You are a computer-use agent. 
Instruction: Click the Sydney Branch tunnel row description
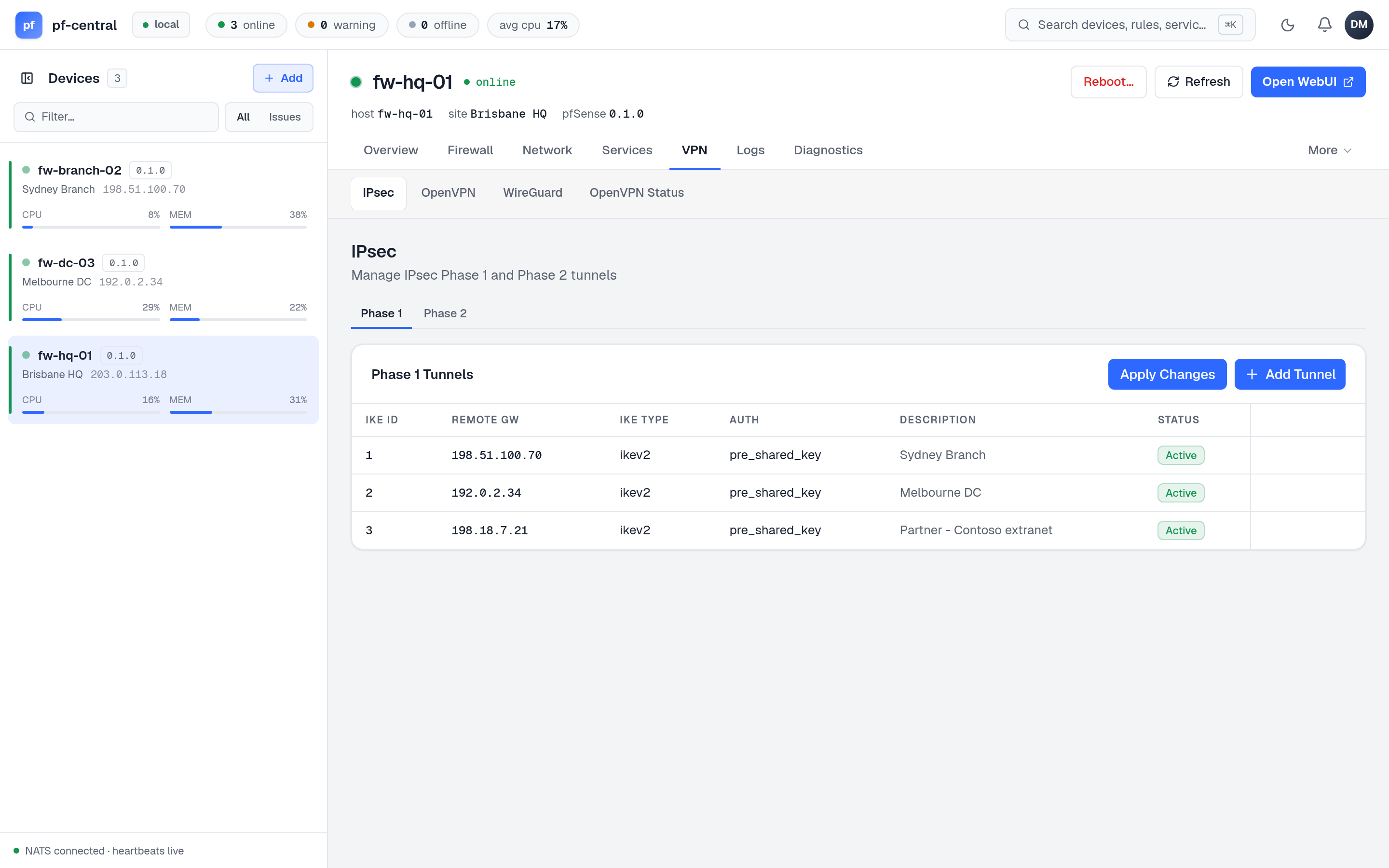pyautogui.click(x=942, y=455)
